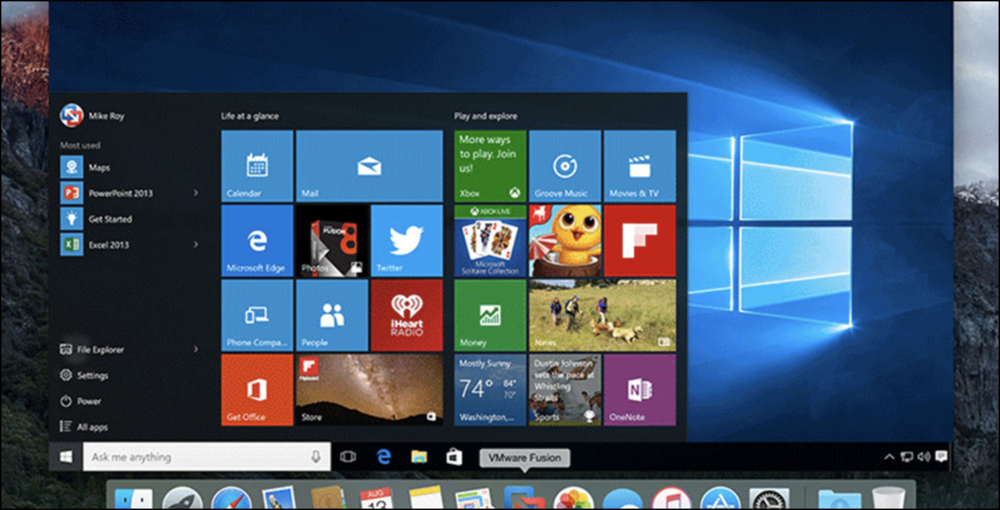Open the Photos tile
The height and width of the screenshot is (510, 1000).
[332, 240]
